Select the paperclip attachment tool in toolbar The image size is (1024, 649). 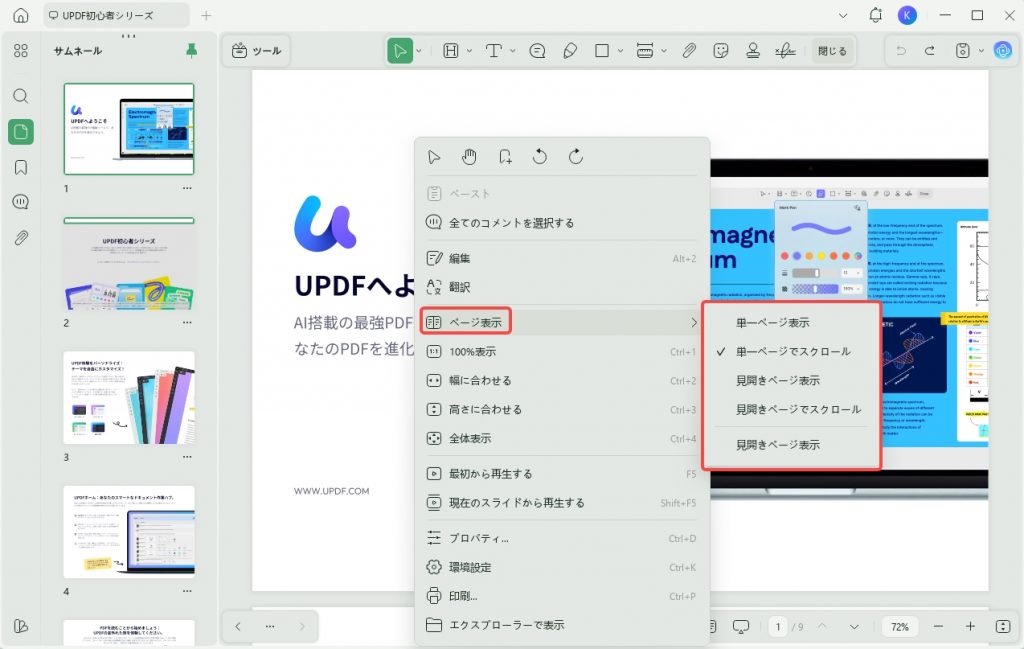689,51
